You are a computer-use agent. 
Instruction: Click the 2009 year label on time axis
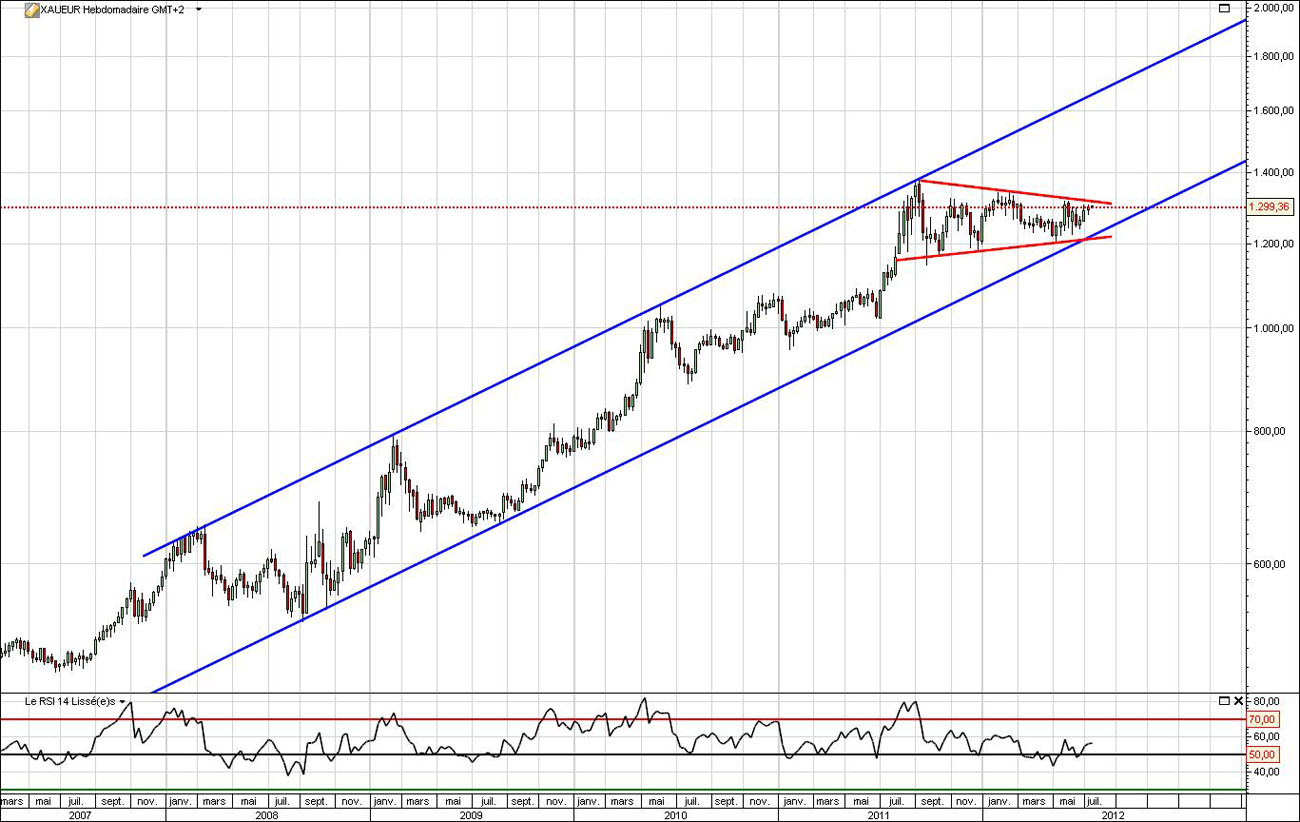pyautogui.click(x=471, y=815)
